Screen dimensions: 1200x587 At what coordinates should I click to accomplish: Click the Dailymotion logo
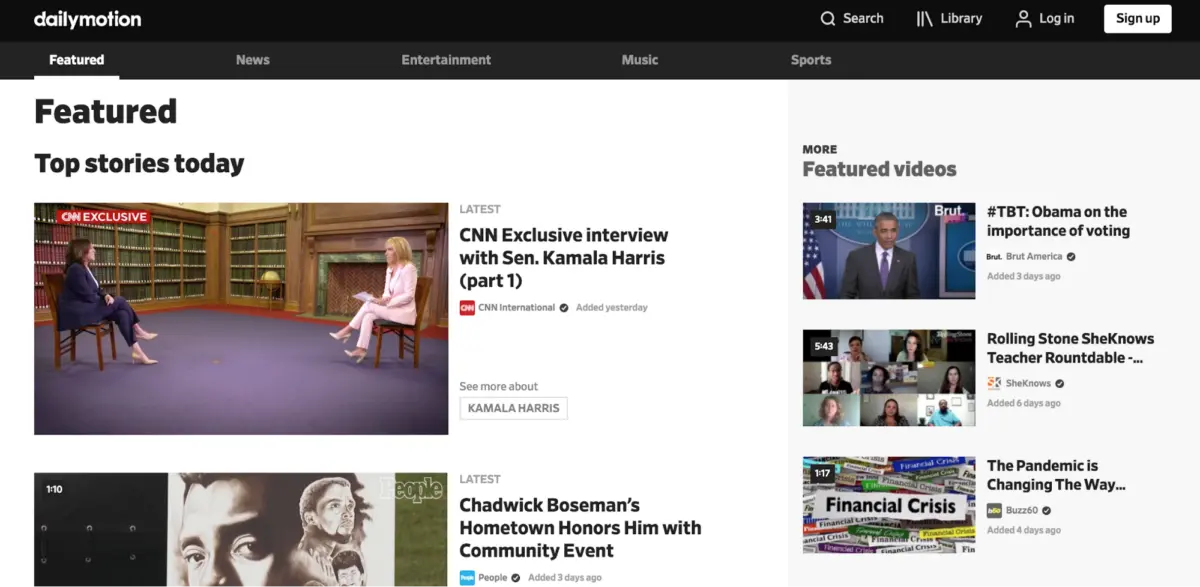(x=87, y=19)
